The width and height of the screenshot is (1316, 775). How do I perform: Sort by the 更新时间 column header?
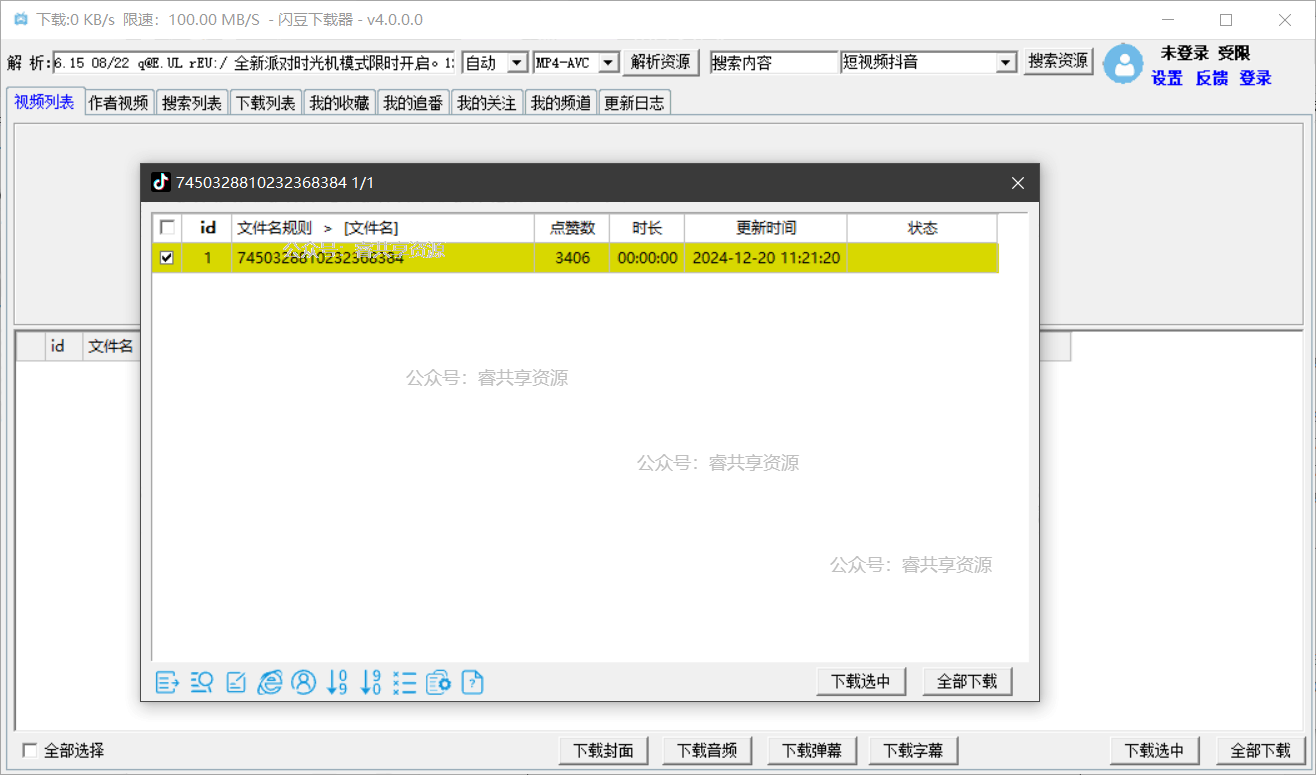click(x=766, y=228)
